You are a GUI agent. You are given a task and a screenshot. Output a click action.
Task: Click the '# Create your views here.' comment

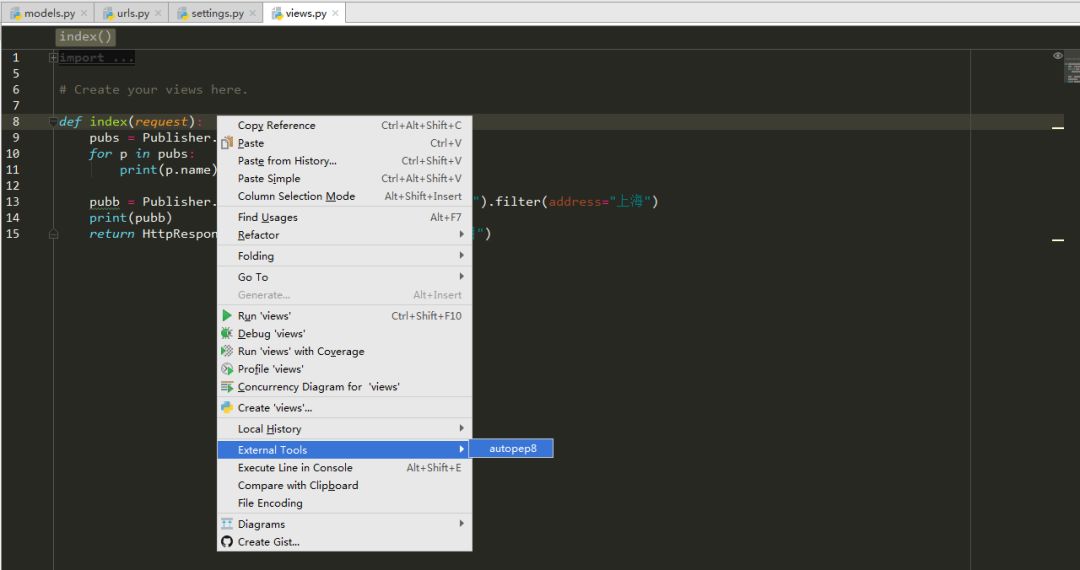153,90
